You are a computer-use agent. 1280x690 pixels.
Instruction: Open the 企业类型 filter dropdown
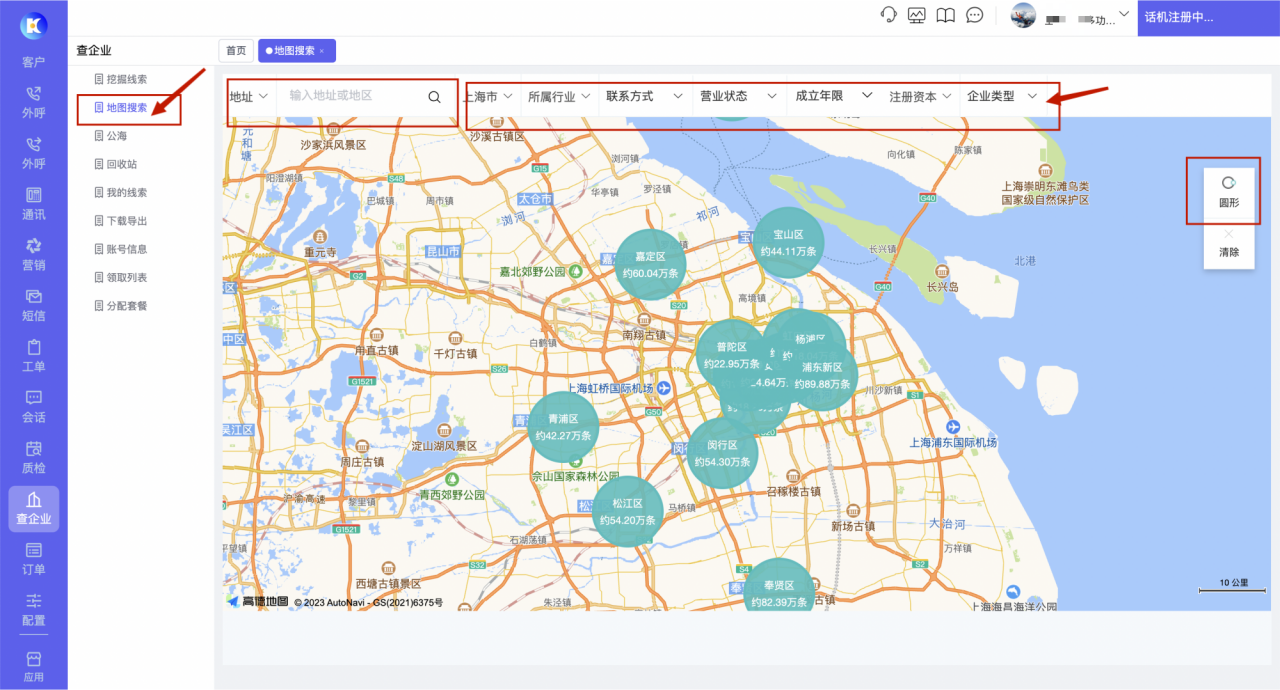pos(1002,97)
